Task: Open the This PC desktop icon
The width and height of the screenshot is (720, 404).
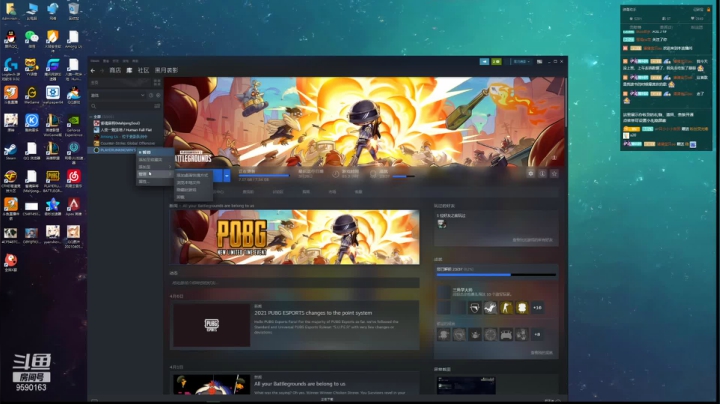Action: 32,11
